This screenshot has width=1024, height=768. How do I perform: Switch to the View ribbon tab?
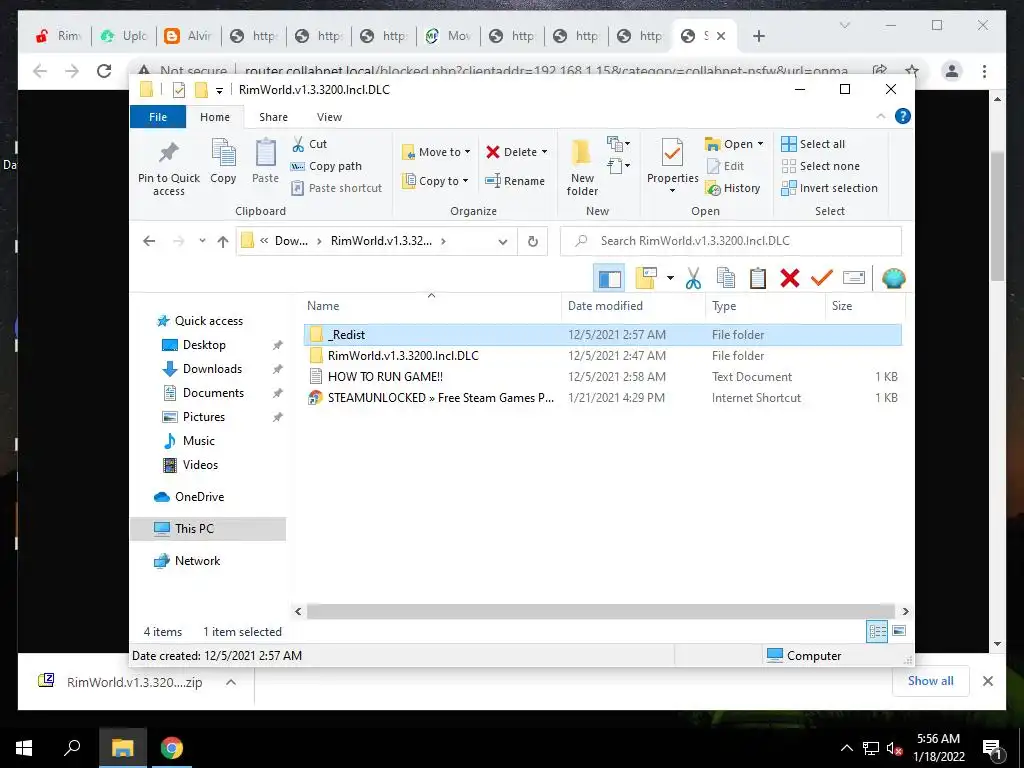click(329, 117)
